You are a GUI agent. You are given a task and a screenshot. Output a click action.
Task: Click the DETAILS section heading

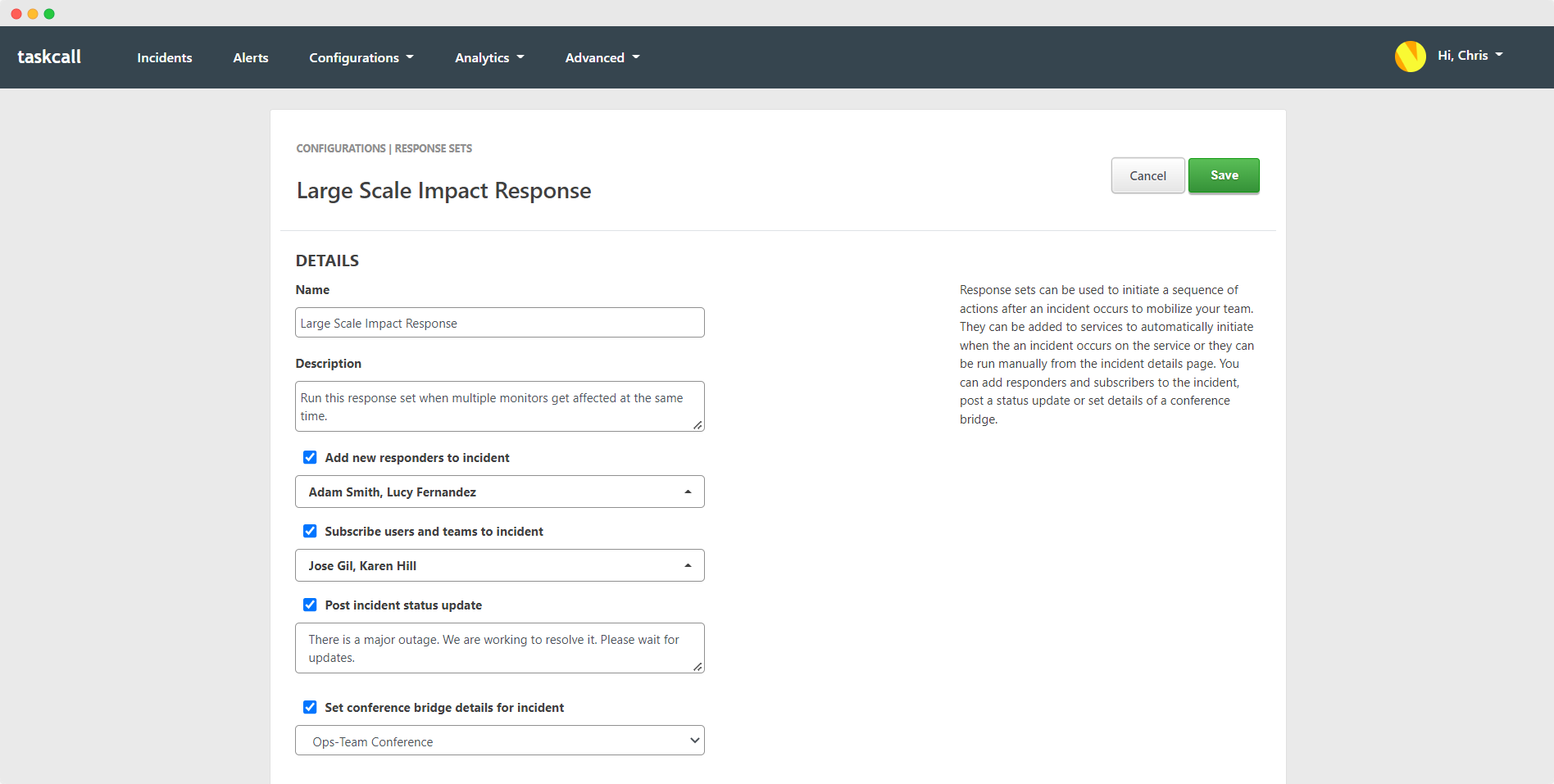(327, 261)
